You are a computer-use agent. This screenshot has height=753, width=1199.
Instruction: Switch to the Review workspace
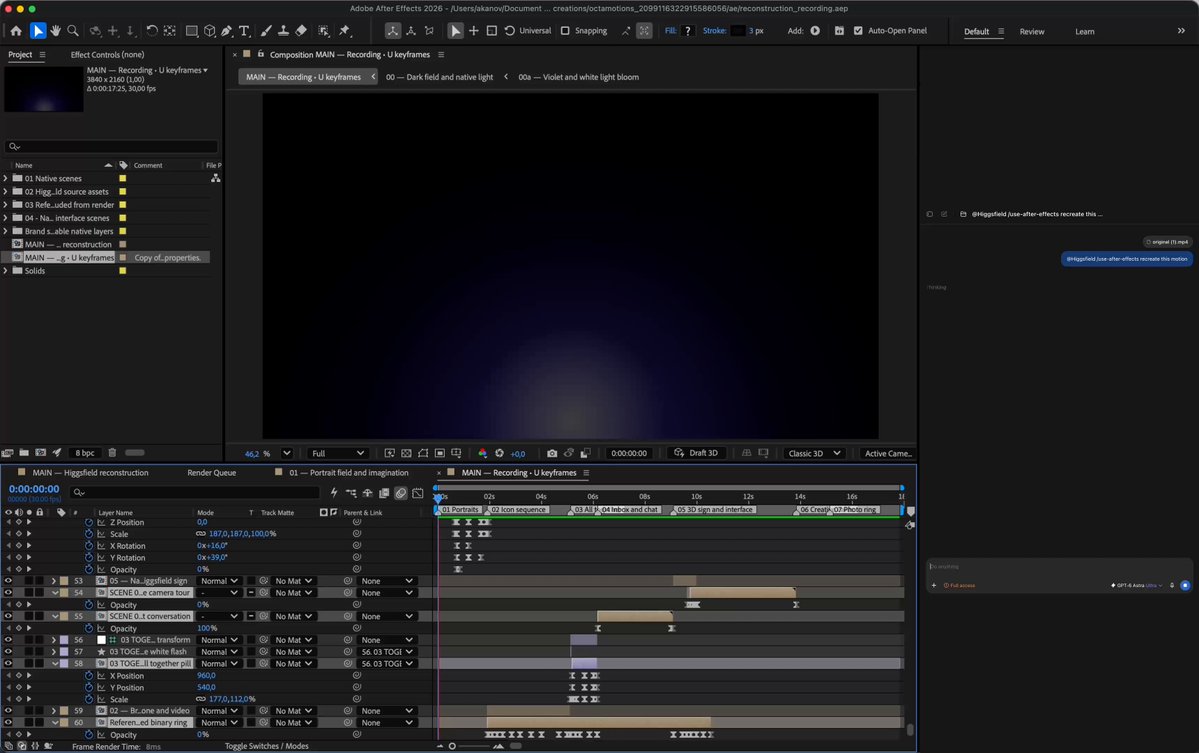click(1032, 31)
